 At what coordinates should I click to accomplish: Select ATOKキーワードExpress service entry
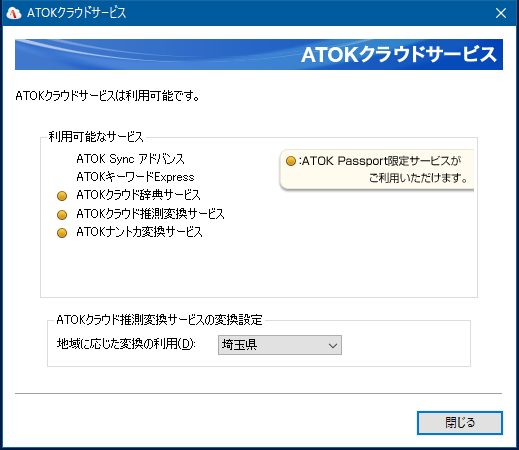pos(135,177)
